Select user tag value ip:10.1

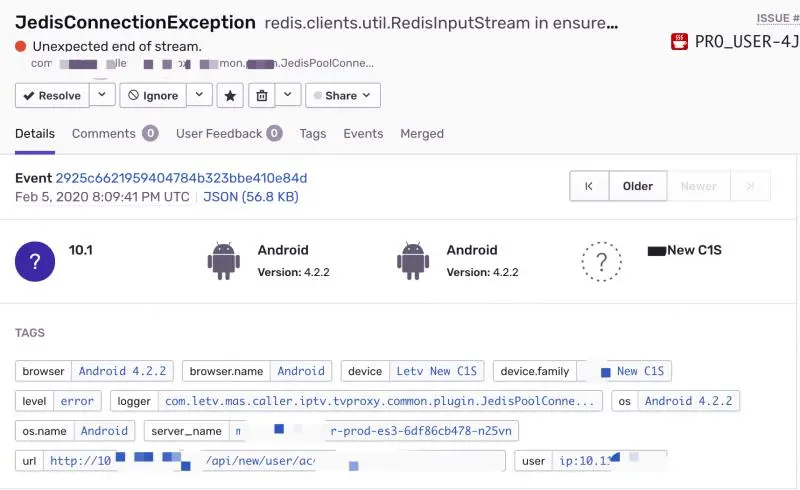pyautogui.click(x=610, y=461)
